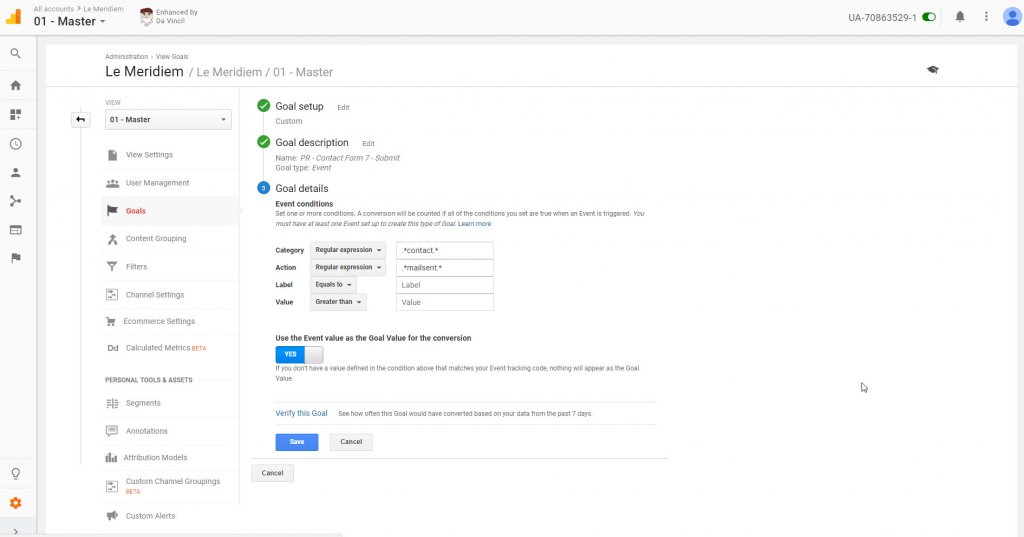The width and height of the screenshot is (1024, 537).
Task: Click the Da Vinci extension icon
Action: 146,16
